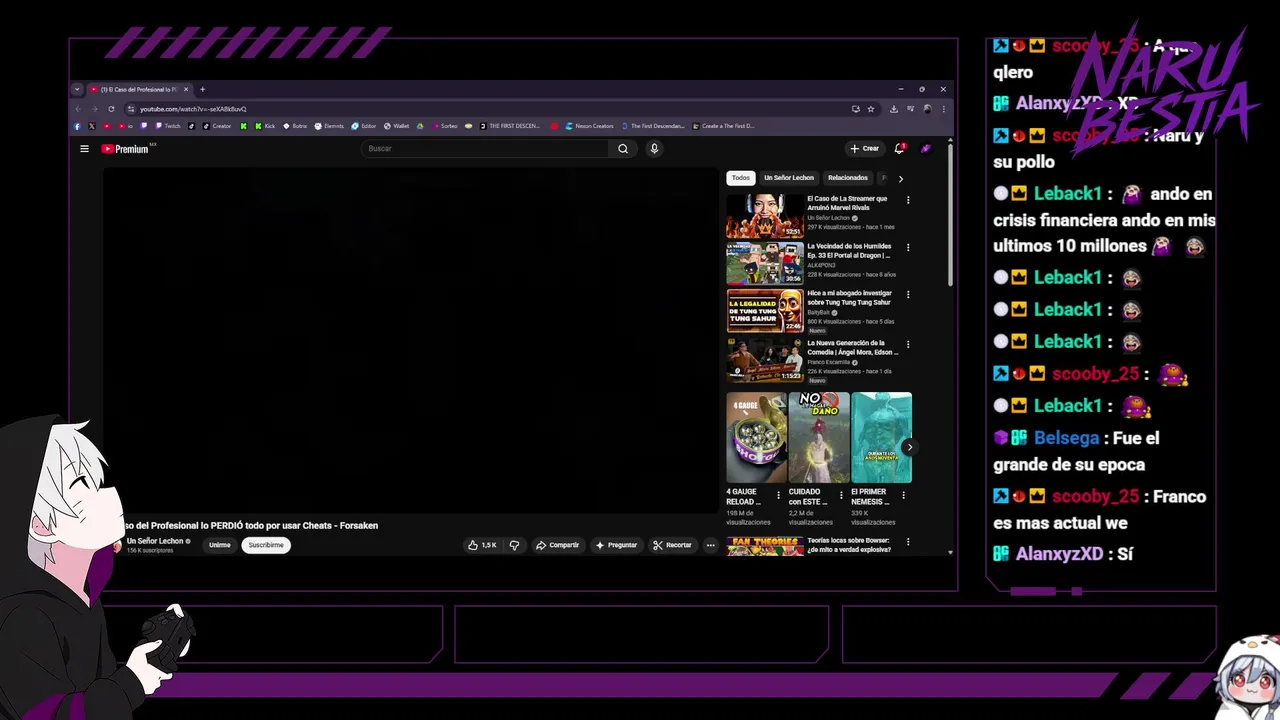Expand the tab search dropdown
1280x720 pixels.
pos(77,89)
